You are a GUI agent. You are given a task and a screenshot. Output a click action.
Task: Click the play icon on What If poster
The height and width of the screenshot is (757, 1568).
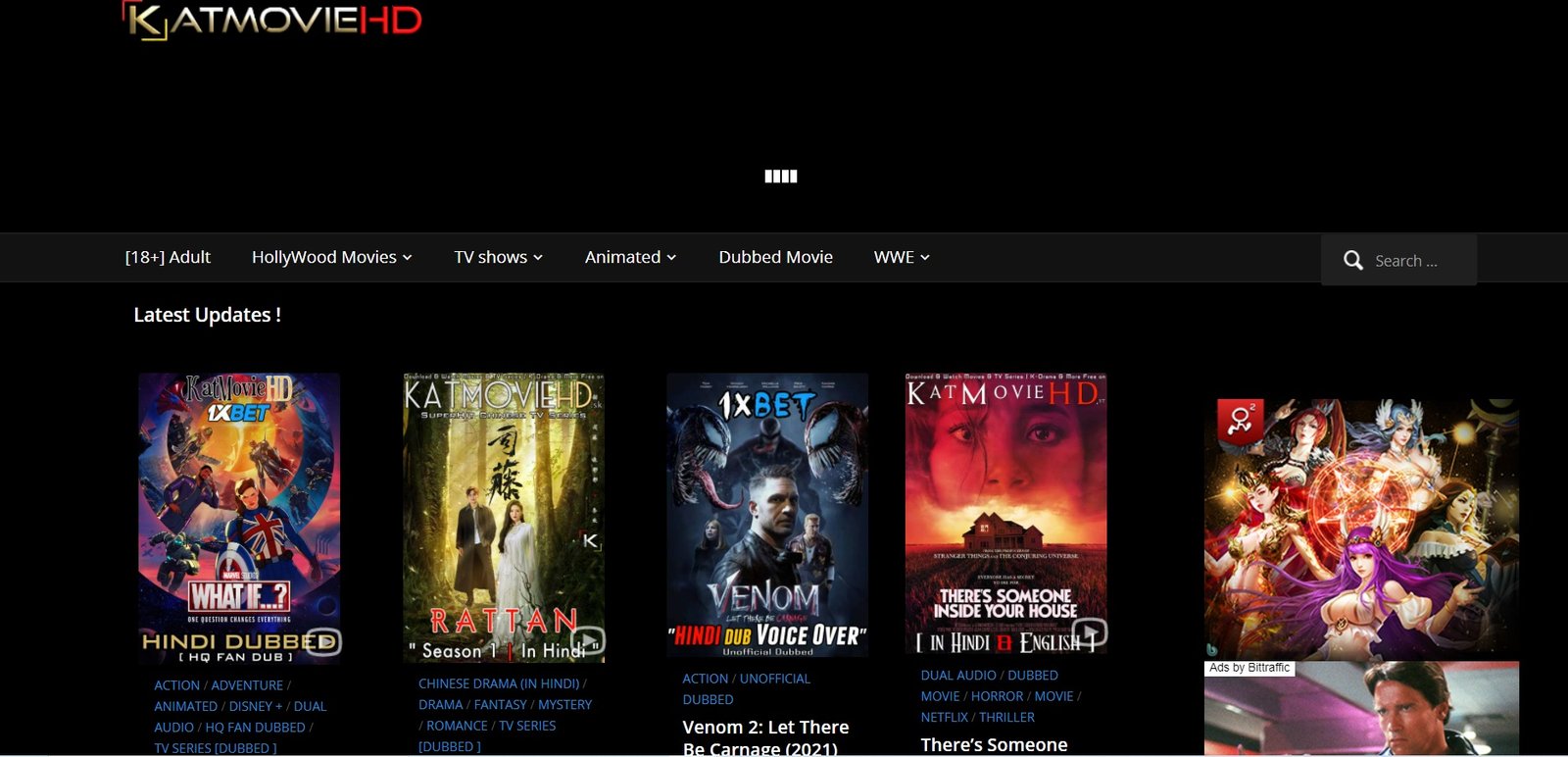coord(323,641)
